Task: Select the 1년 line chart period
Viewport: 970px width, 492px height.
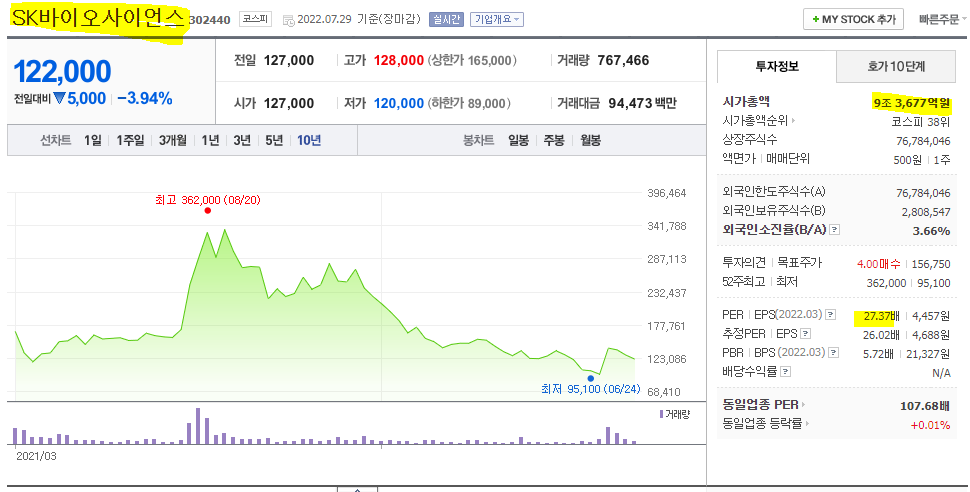Action: click(210, 140)
